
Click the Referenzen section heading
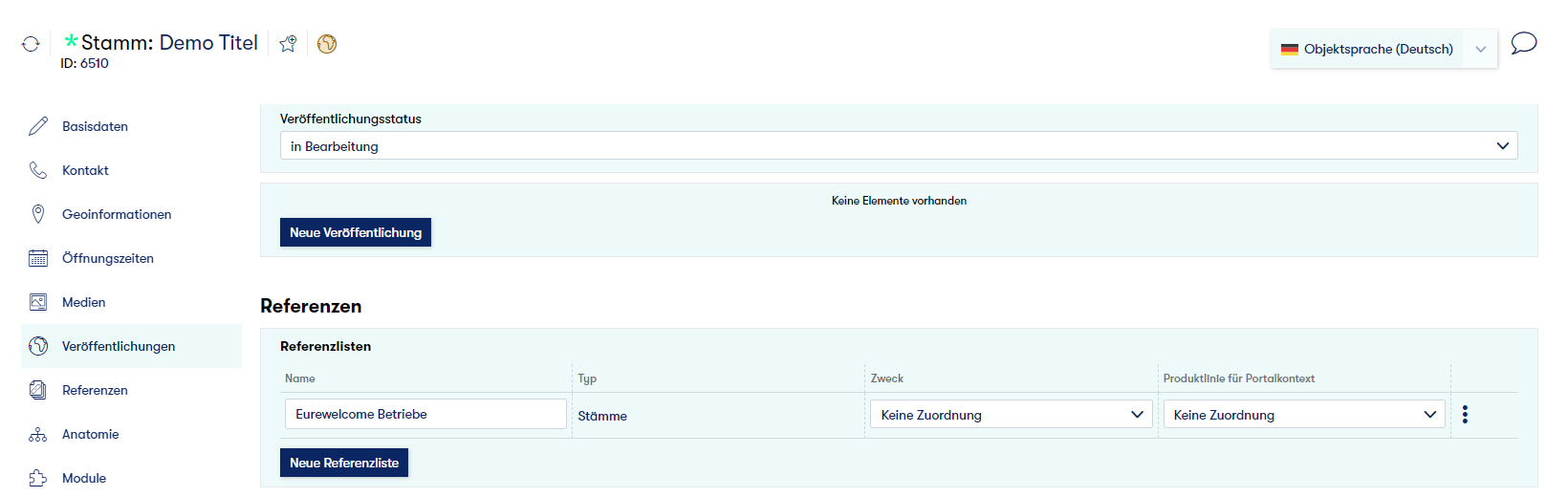[311, 306]
